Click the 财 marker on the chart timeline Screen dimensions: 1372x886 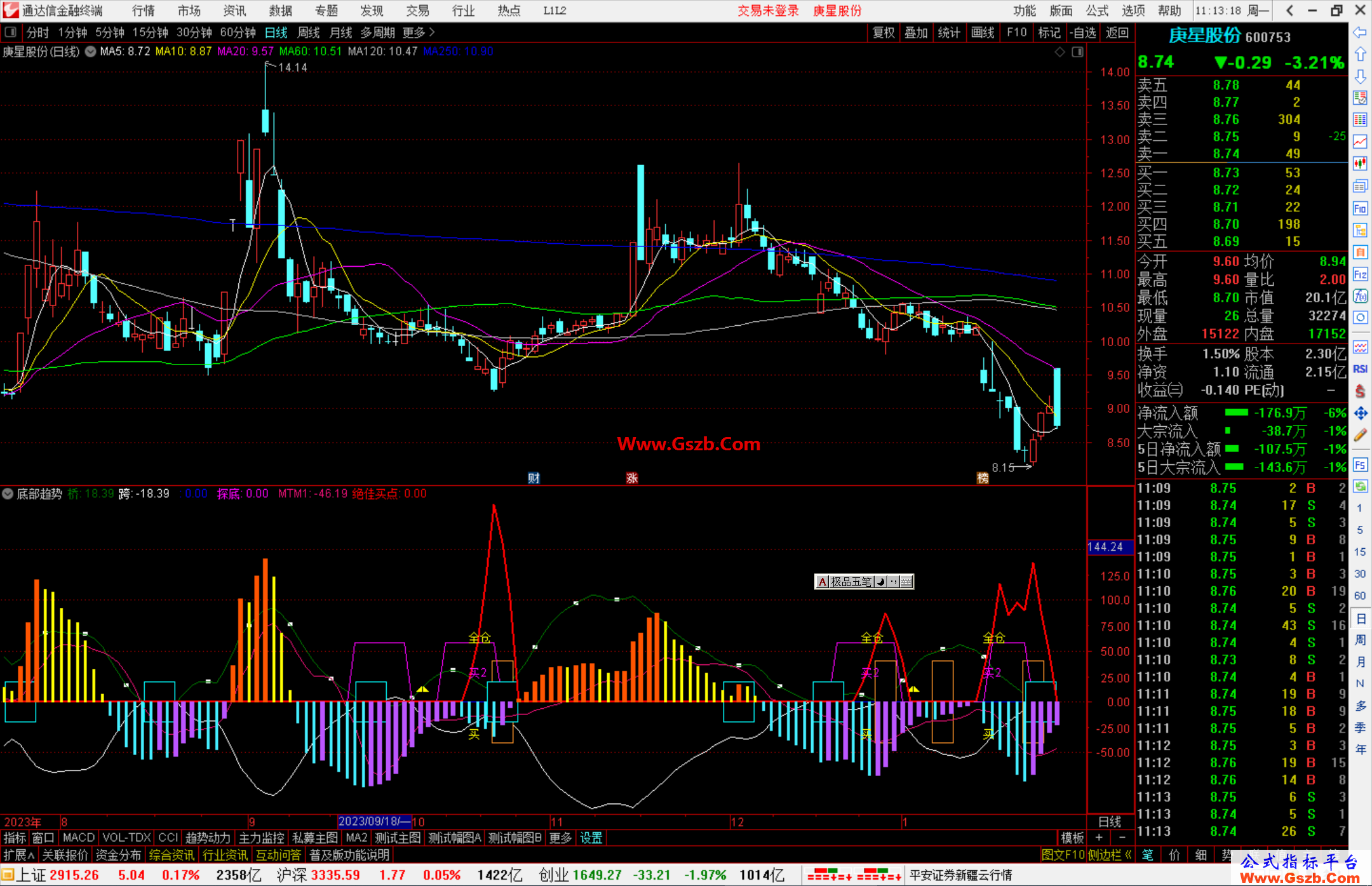click(x=534, y=478)
